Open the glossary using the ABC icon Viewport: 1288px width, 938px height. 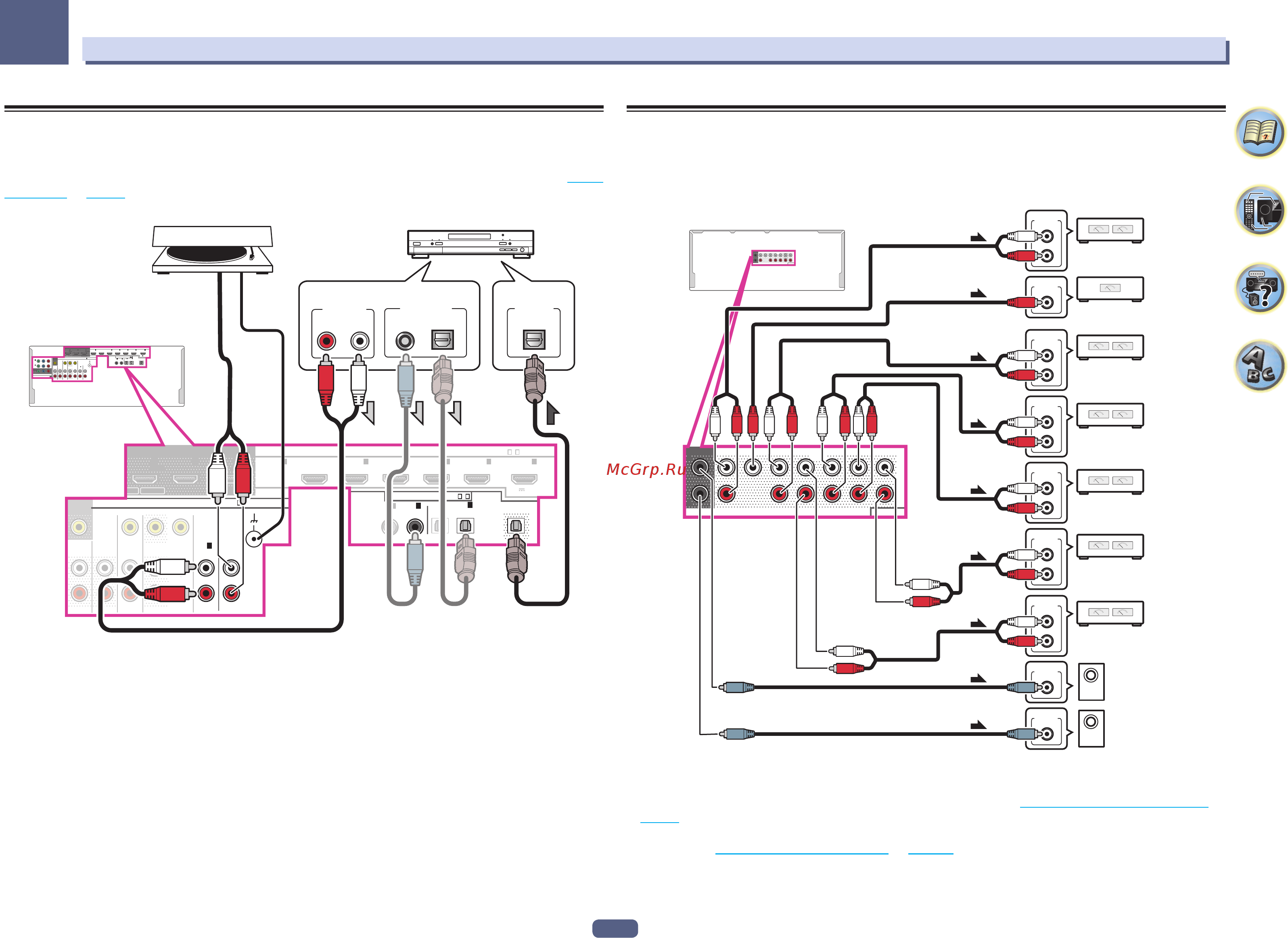tap(1260, 366)
